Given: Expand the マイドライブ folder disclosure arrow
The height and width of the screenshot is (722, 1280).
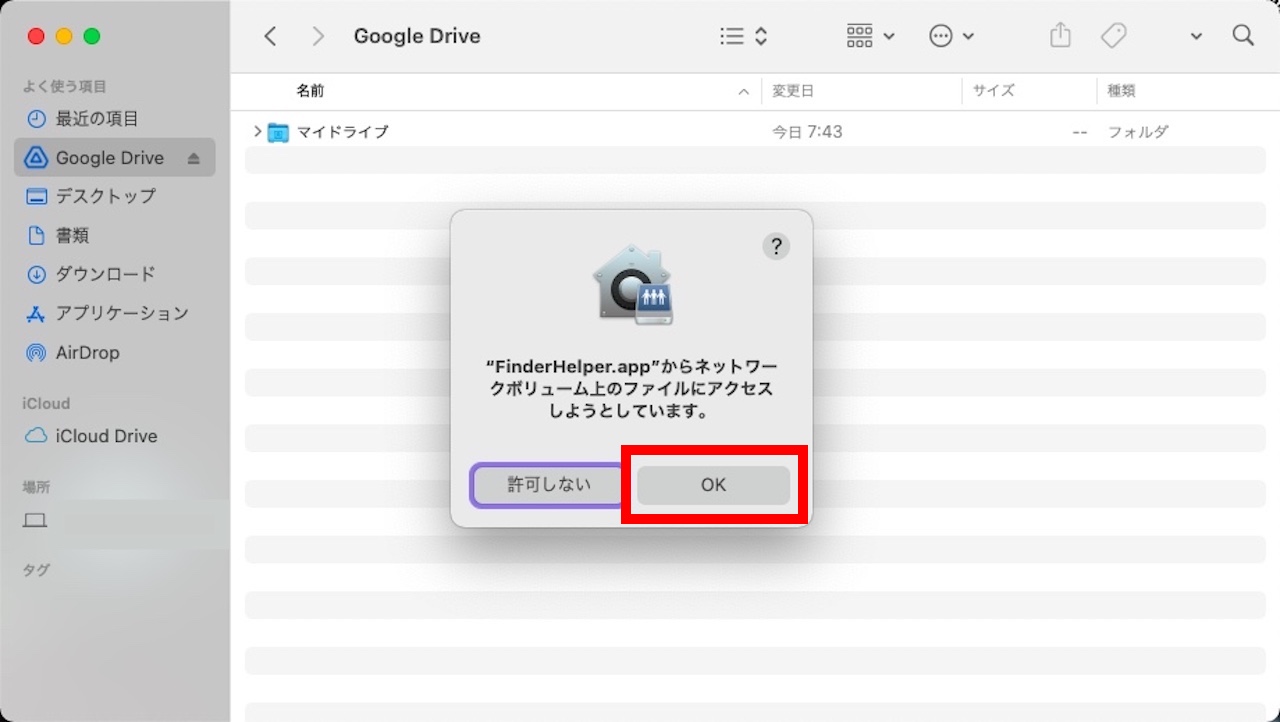Looking at the screenshot, I should (x=257, y=131).
